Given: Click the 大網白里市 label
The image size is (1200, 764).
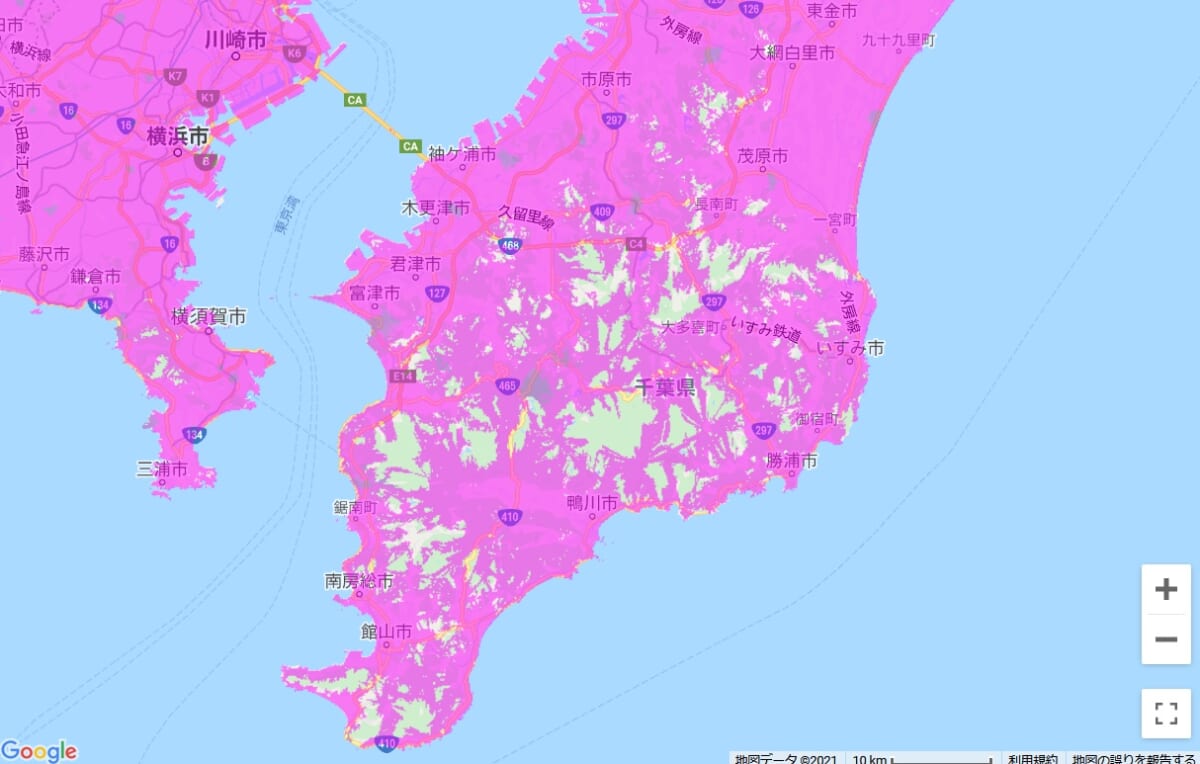Looking at the screenshot, I should coord(793,52).
